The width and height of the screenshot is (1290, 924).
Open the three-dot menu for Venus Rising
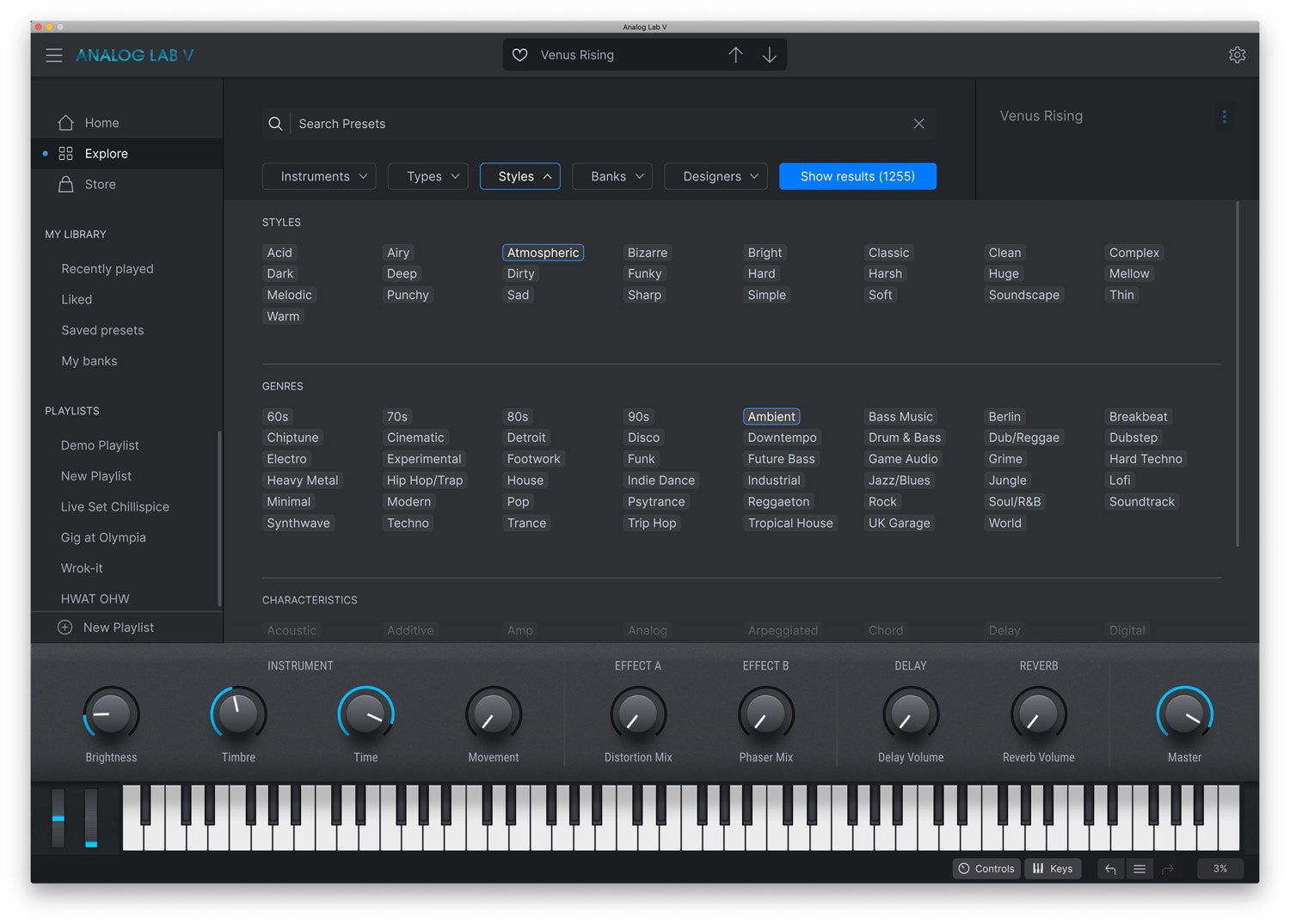point(1225,116)
